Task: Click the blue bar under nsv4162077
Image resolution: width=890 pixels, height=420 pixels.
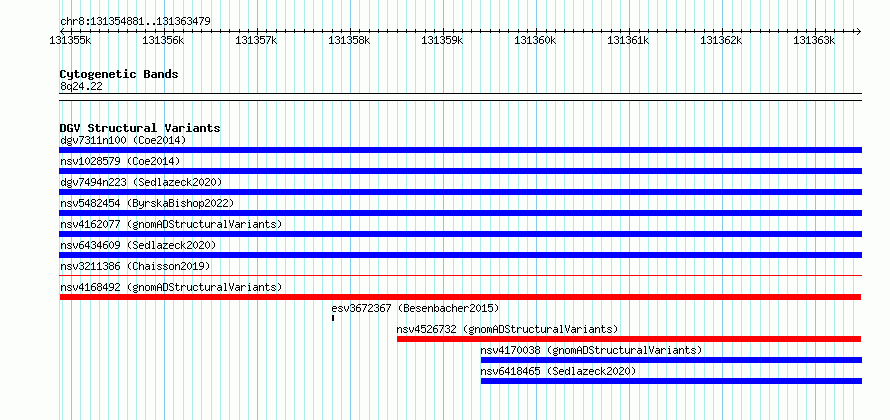Action: click(x=460, y=234)
